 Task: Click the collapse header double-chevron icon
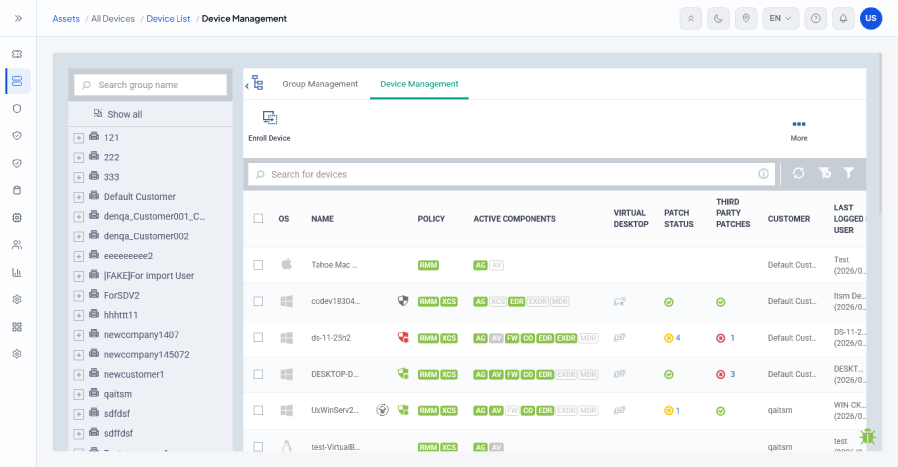pyautogui.click(x=691, y=18)
